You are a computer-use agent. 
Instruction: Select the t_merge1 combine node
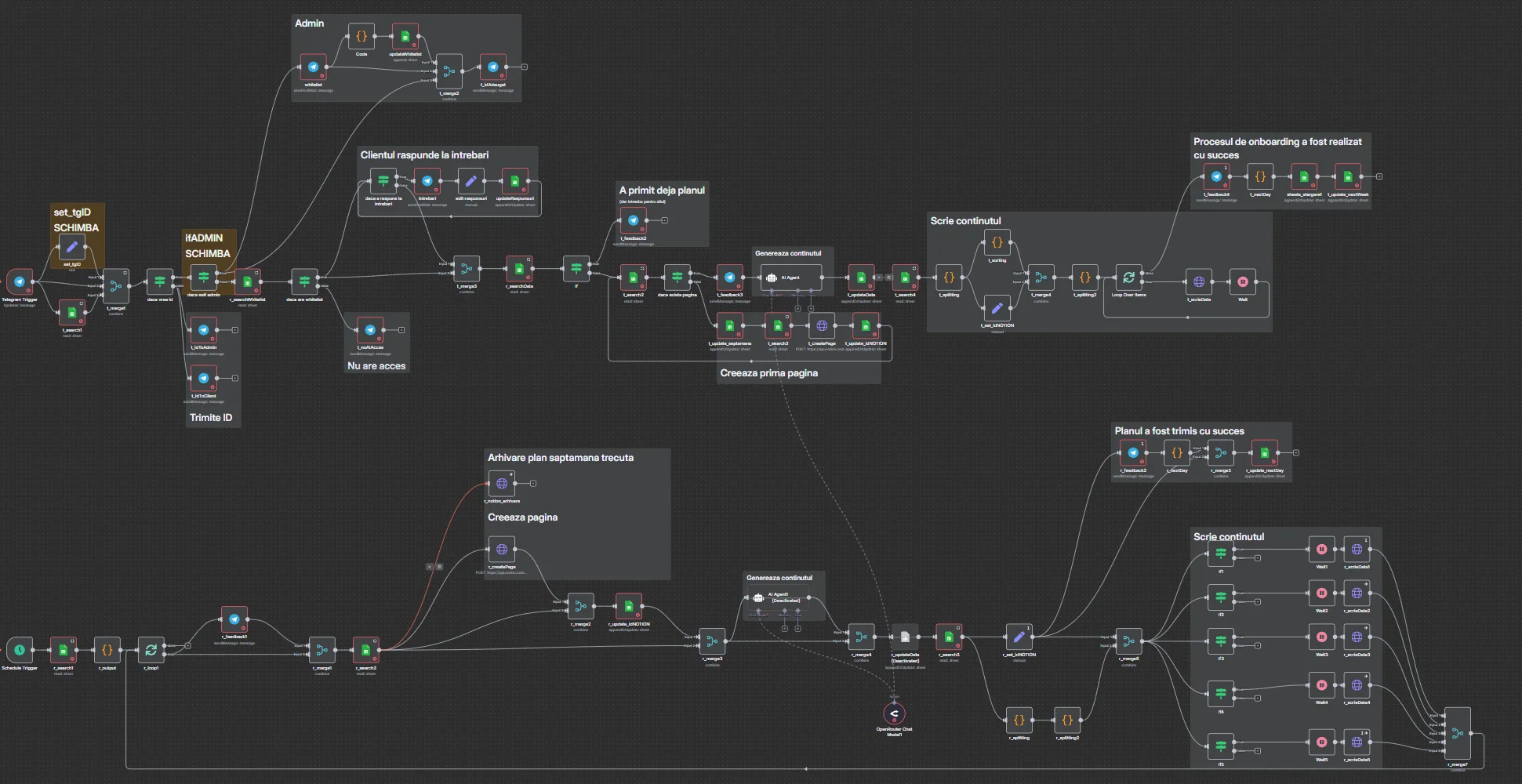pos(116,287)
